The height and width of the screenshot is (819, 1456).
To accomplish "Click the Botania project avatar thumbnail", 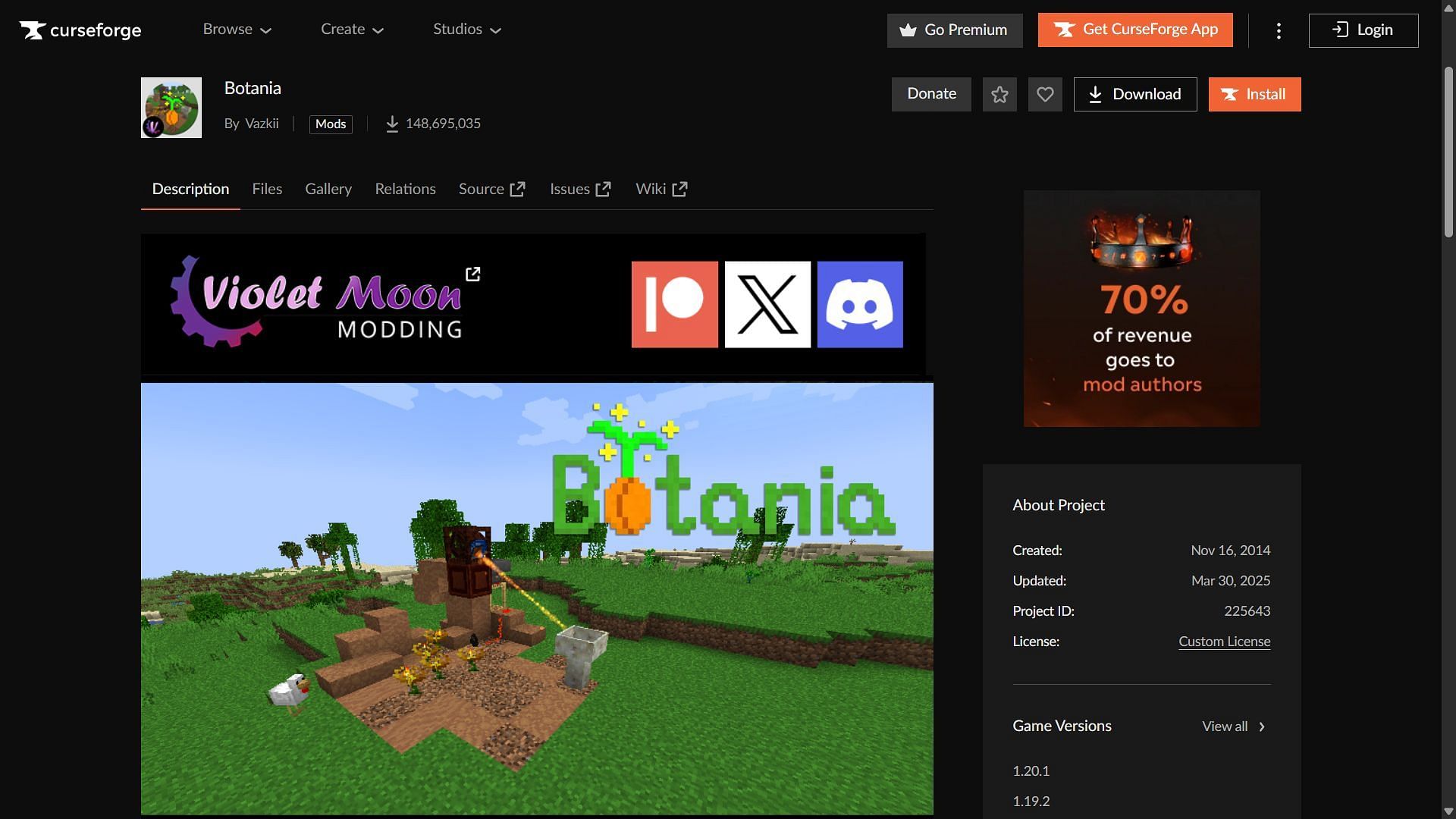I will pos(171,108).
